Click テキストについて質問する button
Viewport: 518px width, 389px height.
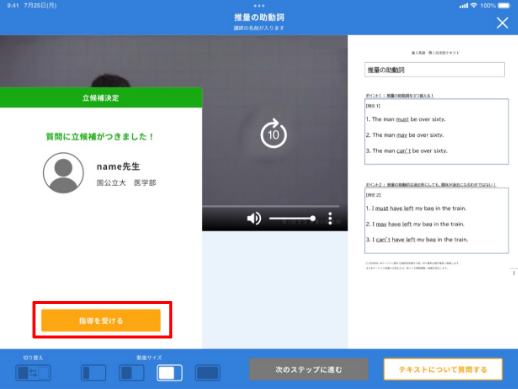(443, 369)
